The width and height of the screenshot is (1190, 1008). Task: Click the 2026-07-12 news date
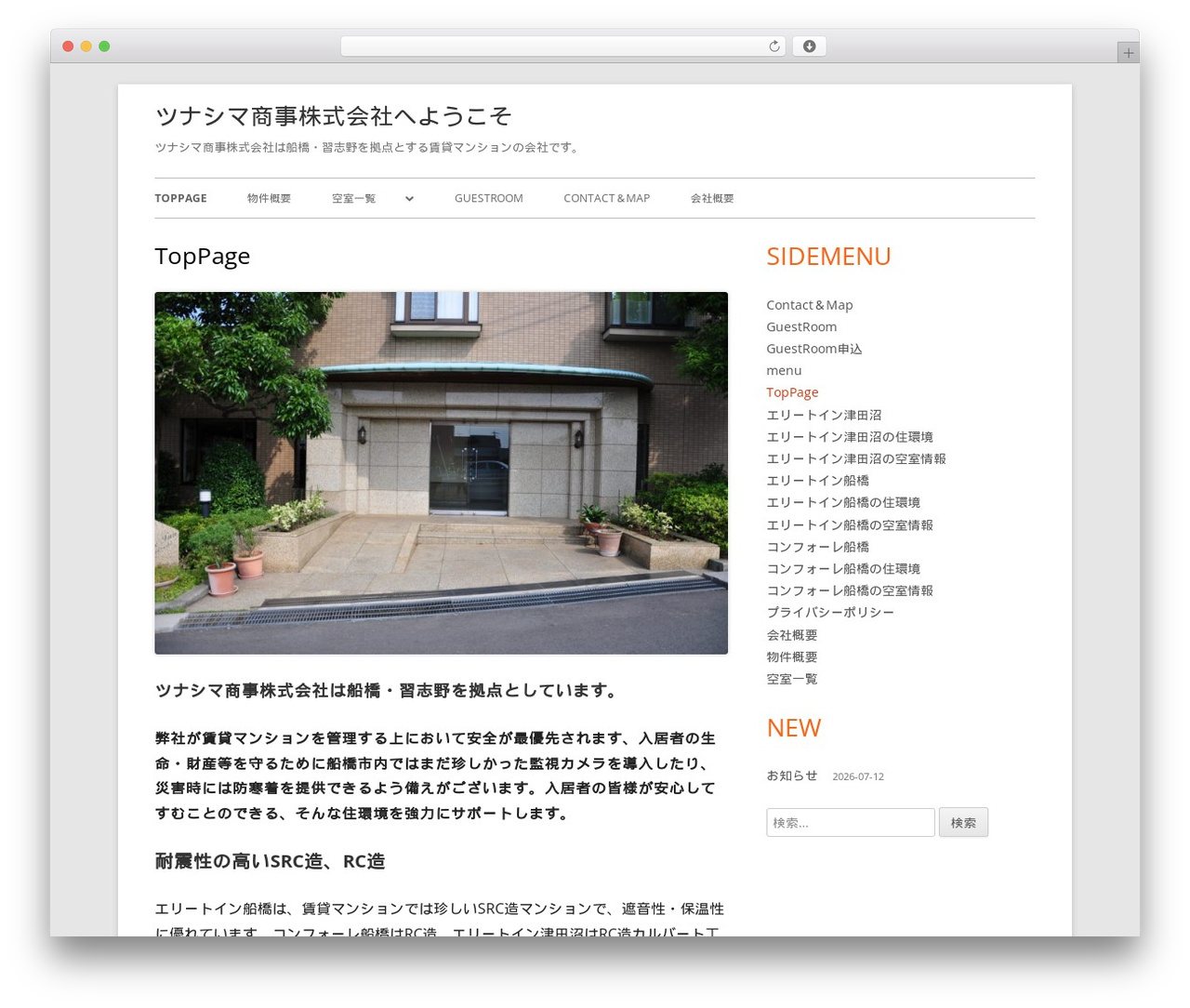[x=858, y=776]
